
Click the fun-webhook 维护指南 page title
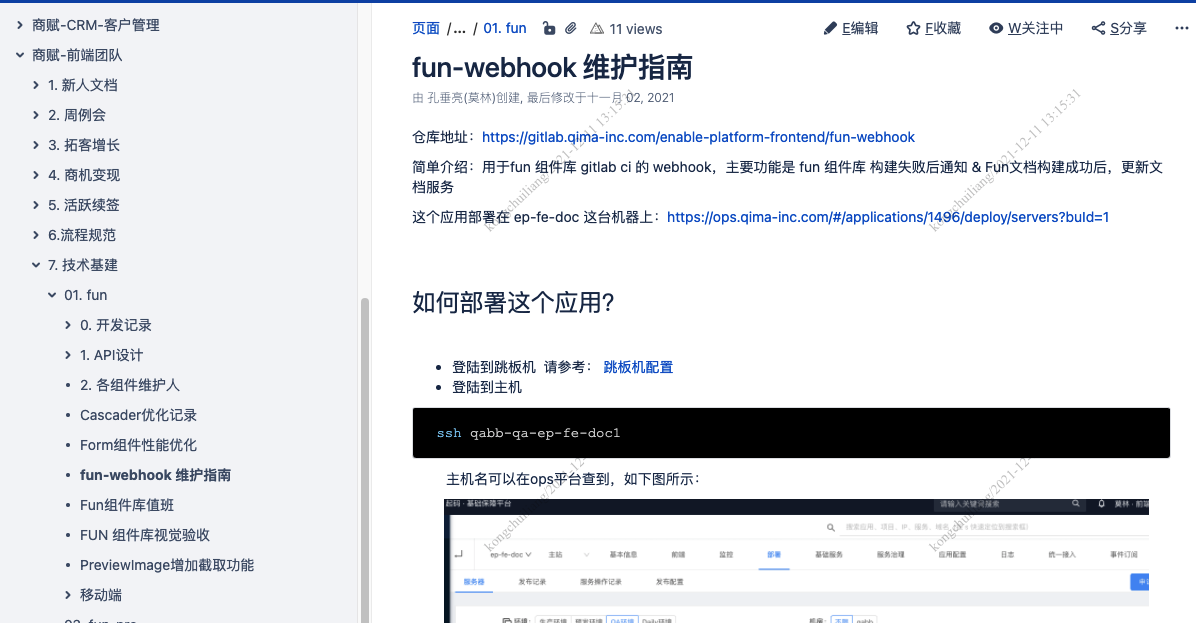pos(552,68)
